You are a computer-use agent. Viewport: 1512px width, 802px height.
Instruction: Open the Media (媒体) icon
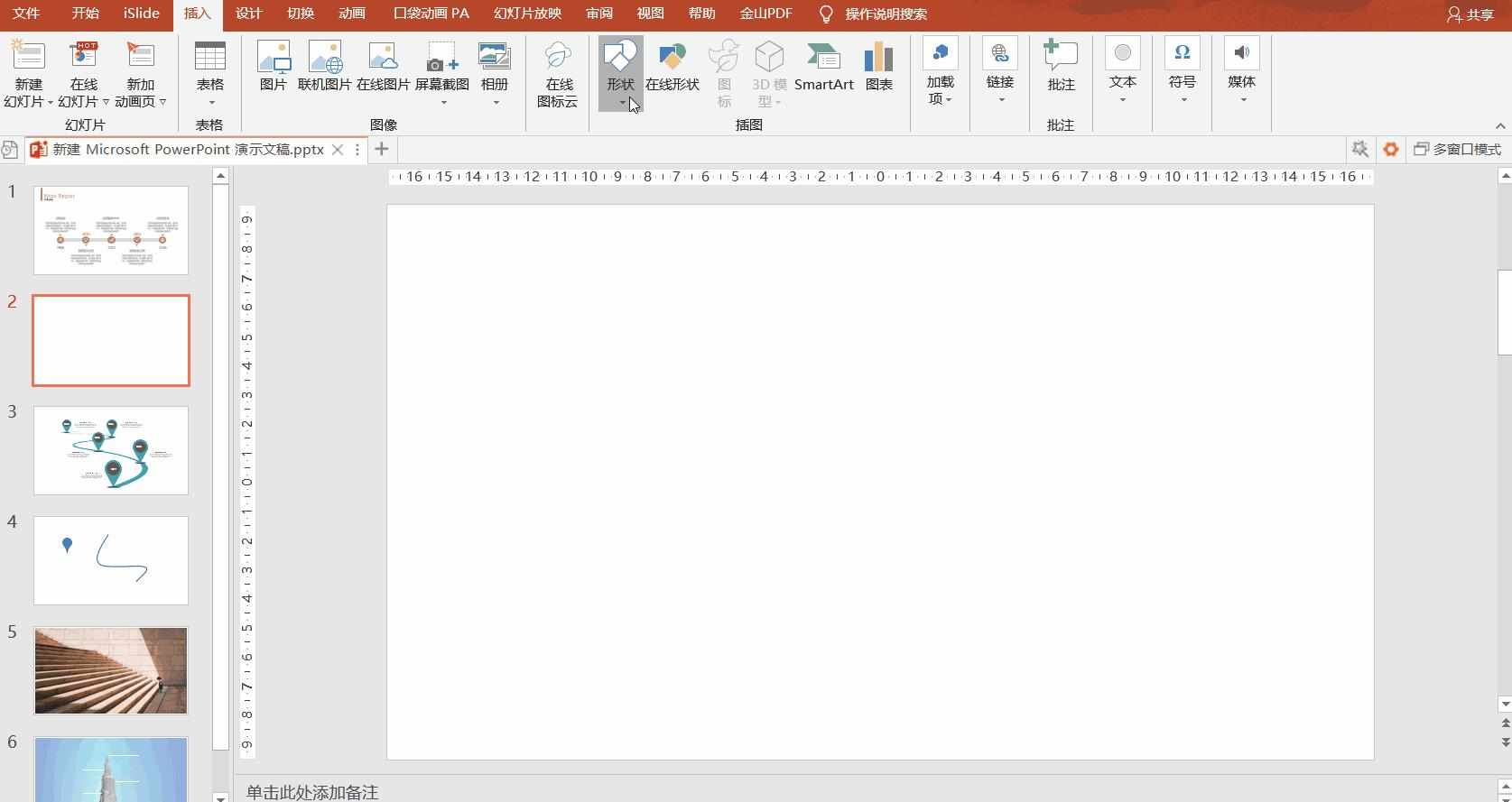pyautogui.click(x=1242, y=53)
